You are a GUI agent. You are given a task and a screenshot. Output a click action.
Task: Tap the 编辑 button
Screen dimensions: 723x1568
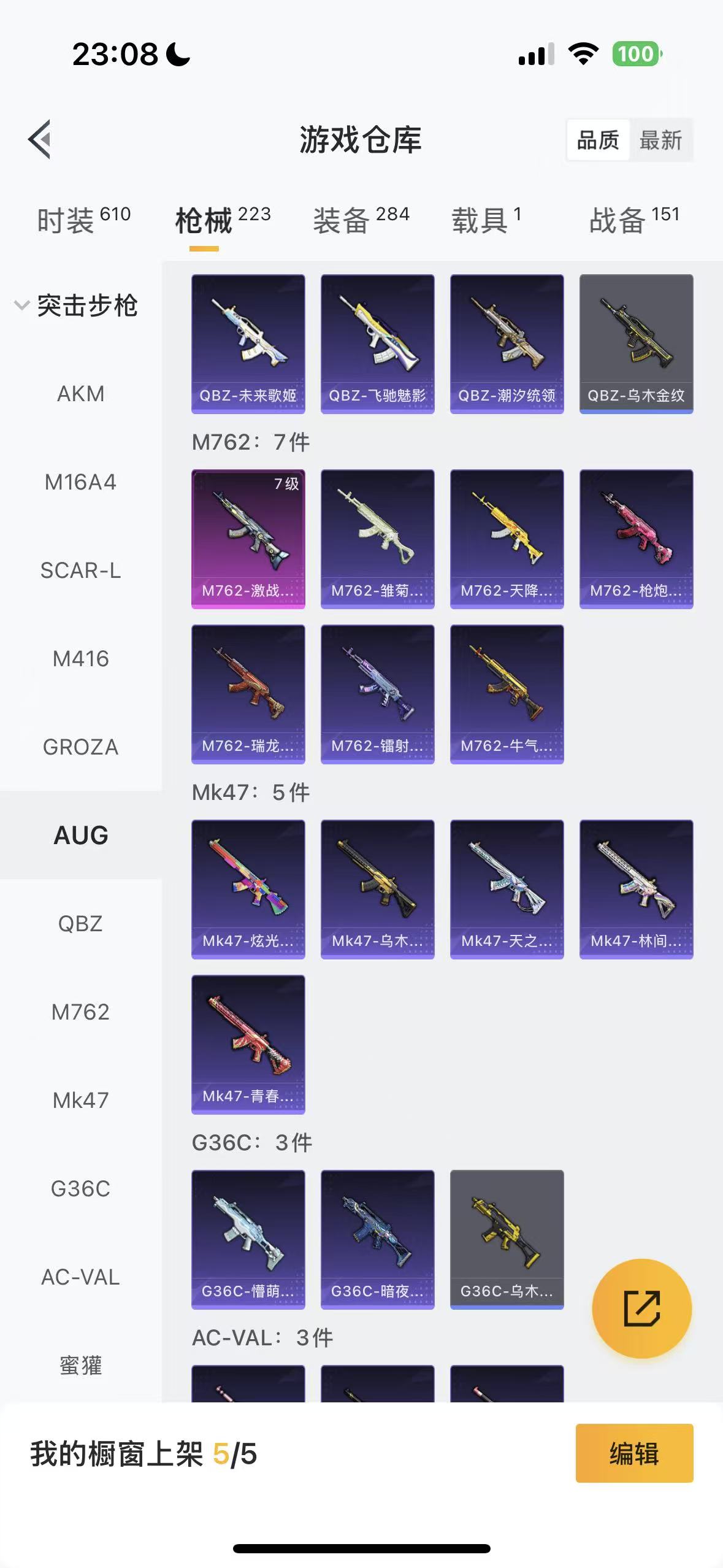pos(635,1453)
